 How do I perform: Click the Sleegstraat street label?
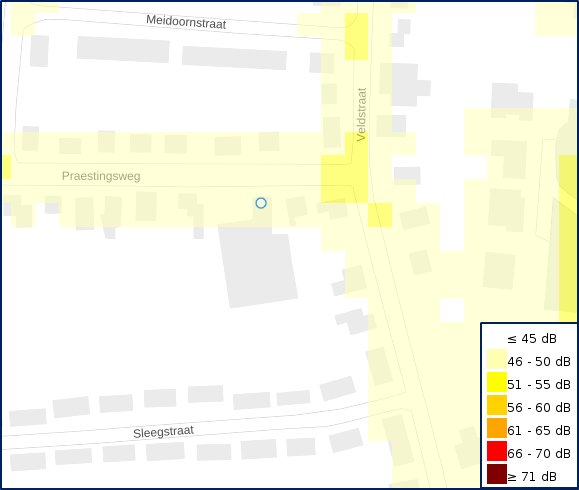(164, 432)
